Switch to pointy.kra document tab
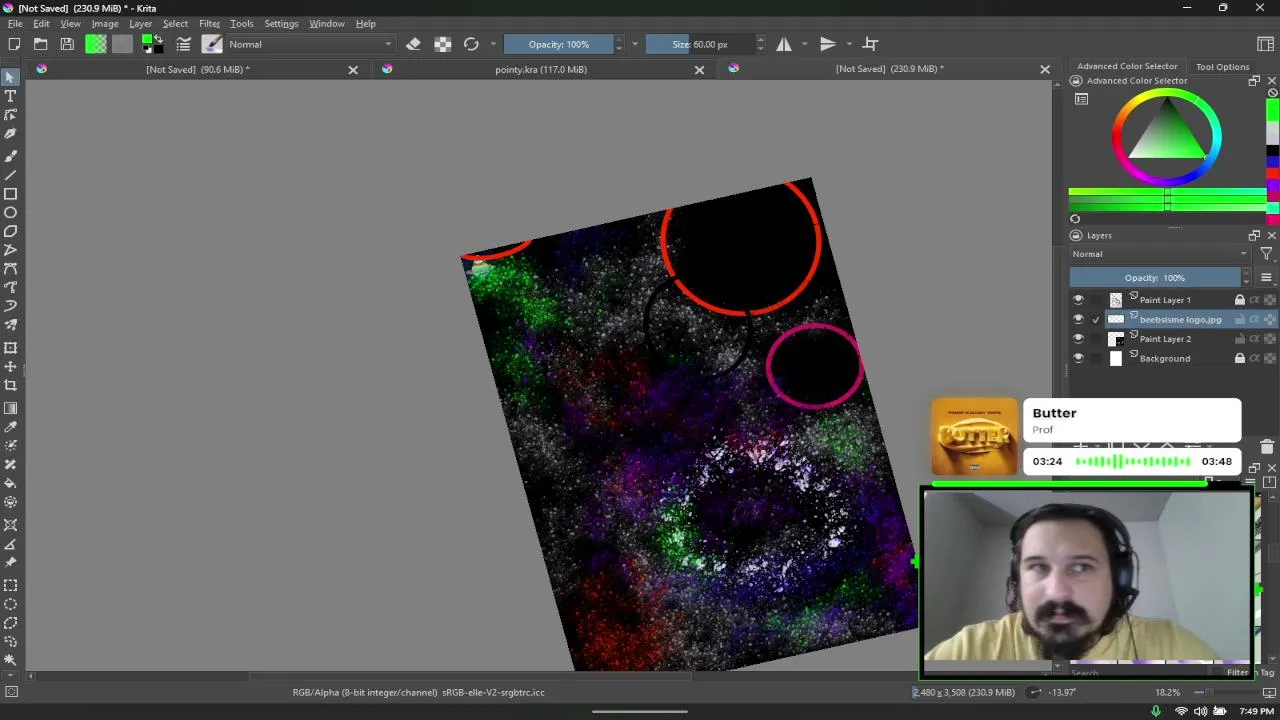Screen dimensions: 1280x720 click(x=541, y=69)
